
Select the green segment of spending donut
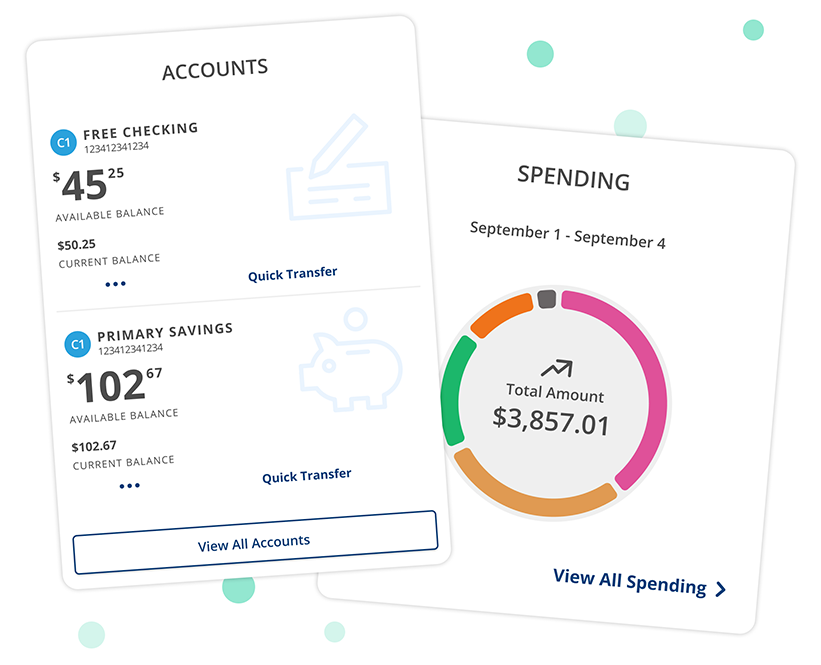452,390
